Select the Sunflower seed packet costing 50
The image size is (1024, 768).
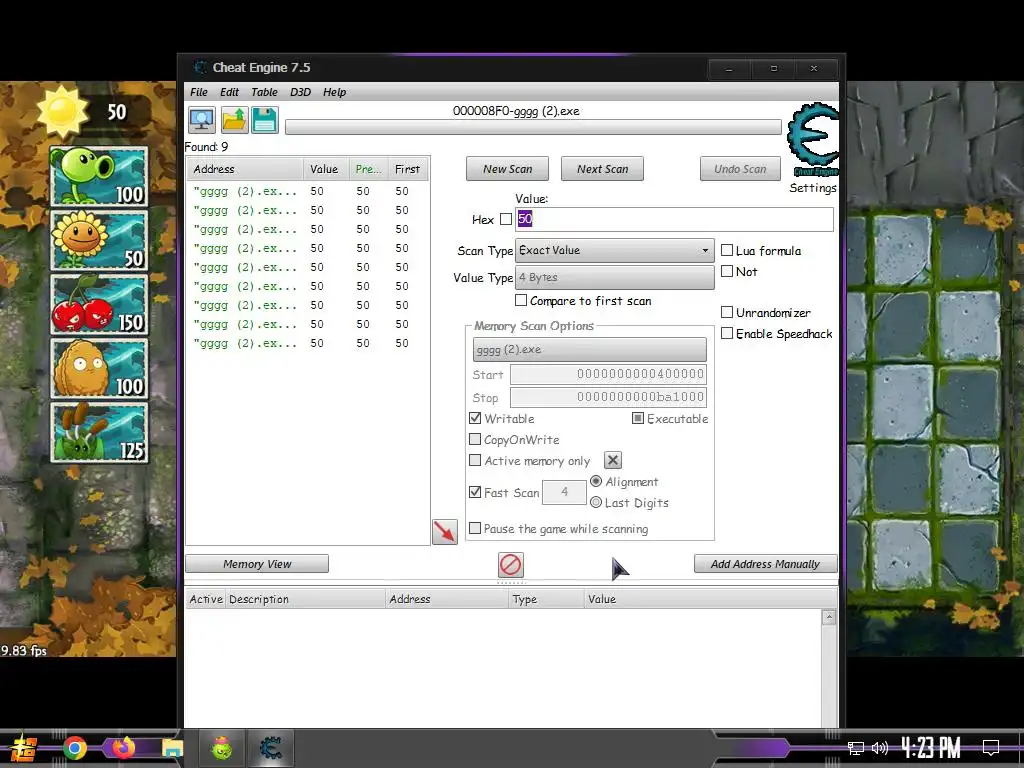(99, 240)
